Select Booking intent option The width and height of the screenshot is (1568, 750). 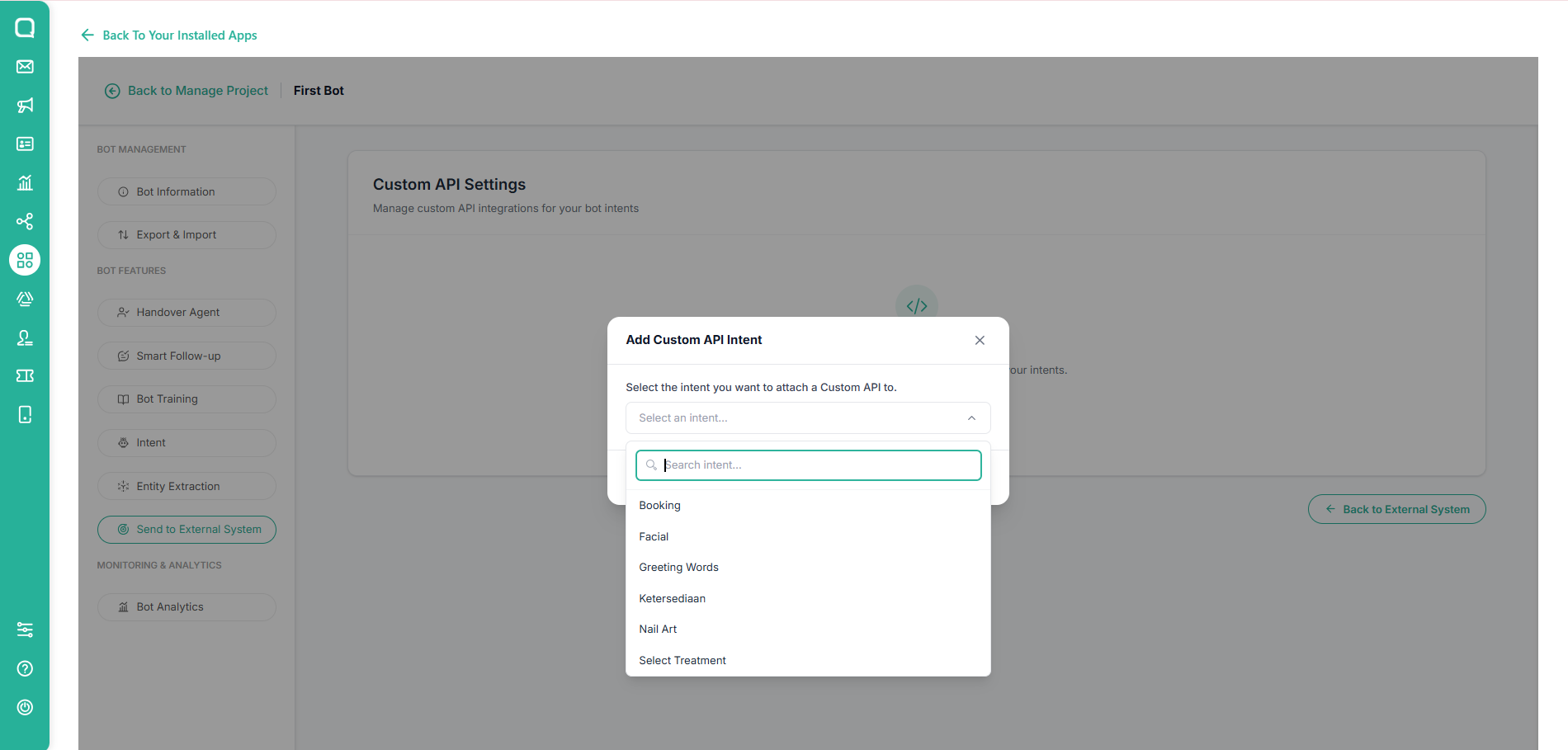click(x=808, y=505)
